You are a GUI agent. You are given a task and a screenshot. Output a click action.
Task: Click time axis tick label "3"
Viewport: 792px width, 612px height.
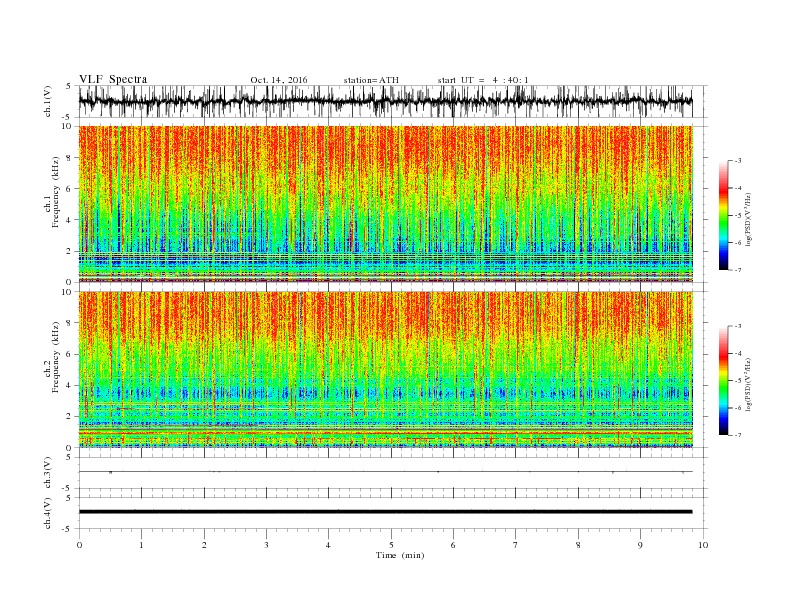pyautogui.click(x=266, y=545)
